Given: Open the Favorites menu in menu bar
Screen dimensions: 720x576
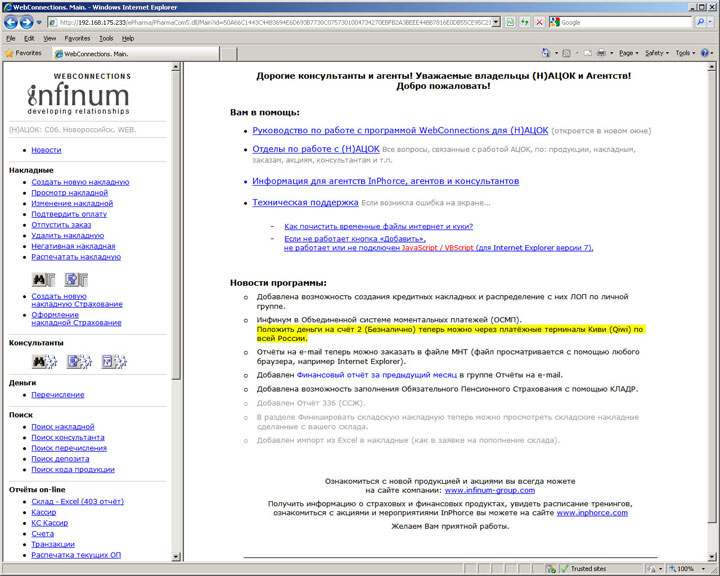Looking at the screenshot, I should 77,39.
